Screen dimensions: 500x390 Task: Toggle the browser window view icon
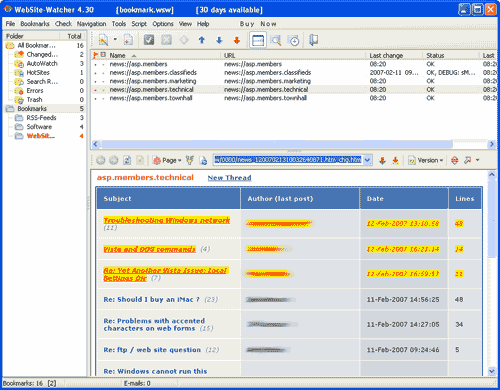258,40
